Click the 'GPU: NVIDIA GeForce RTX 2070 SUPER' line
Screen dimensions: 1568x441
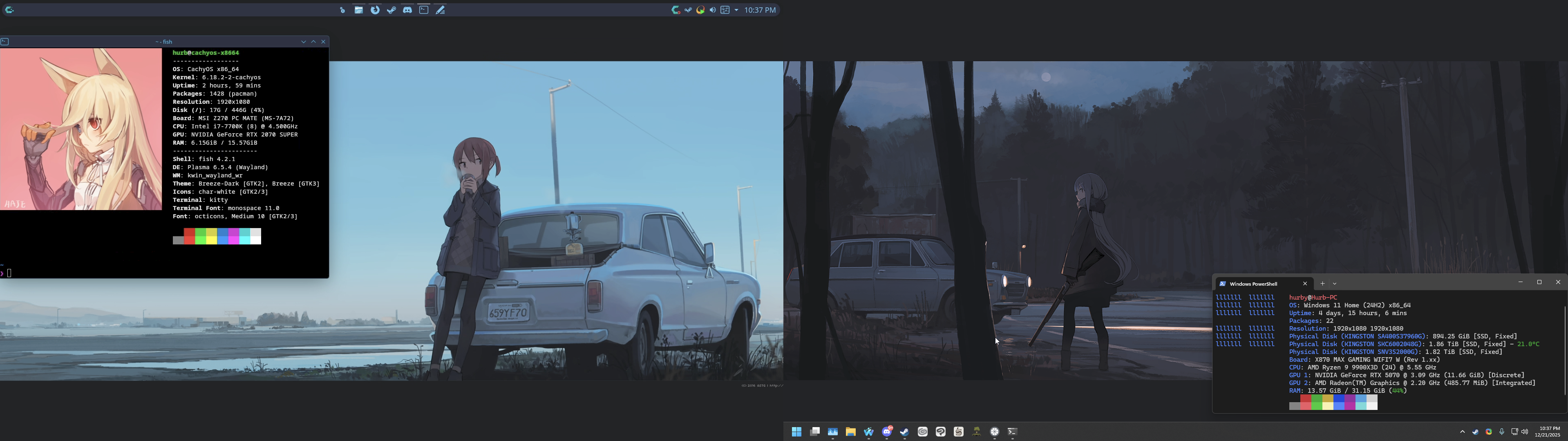[x=235, y=134]
